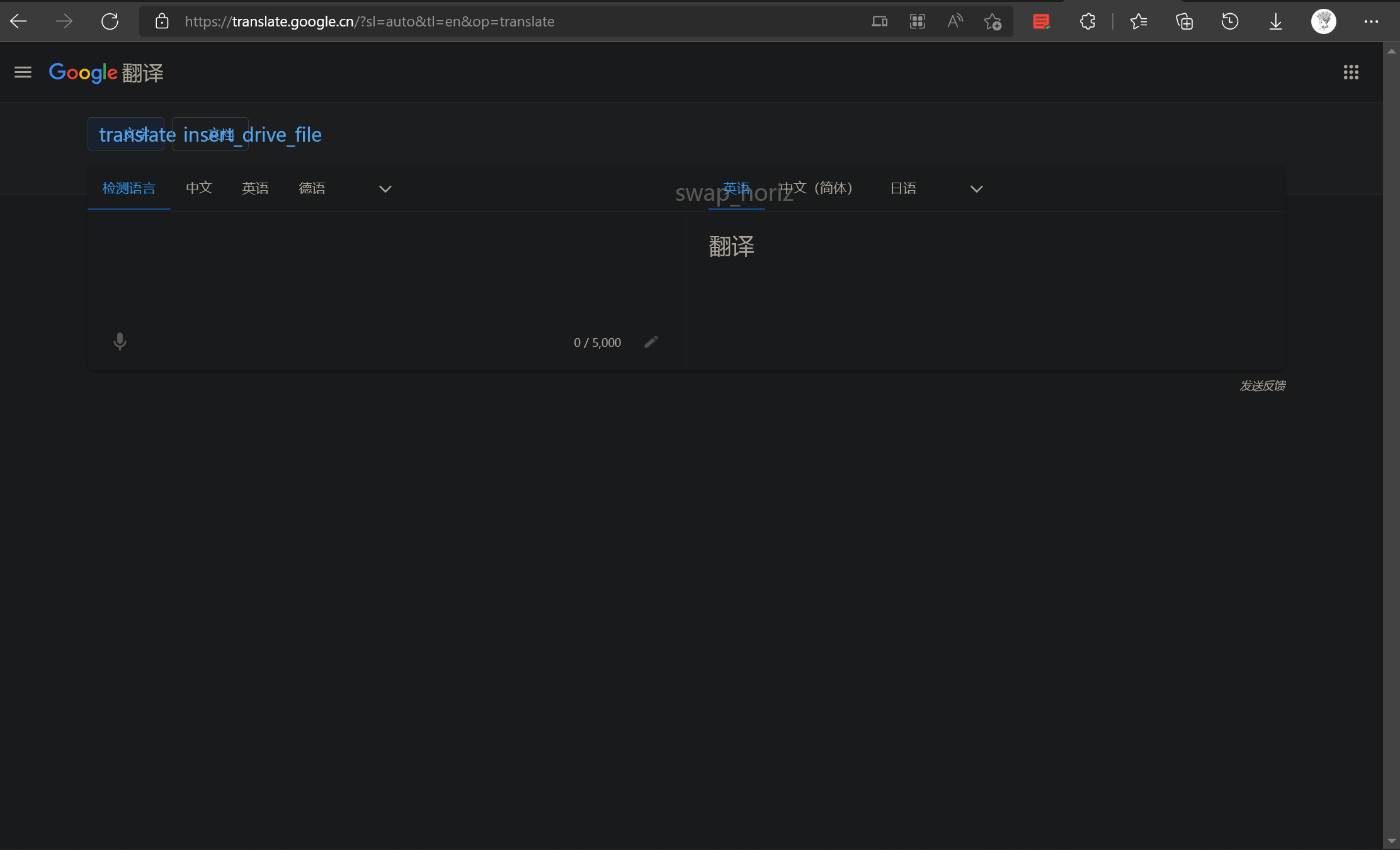1400x850 pixels.
Task: Open handwriting input via the pencil icon
Action: (x=651, y=342)
